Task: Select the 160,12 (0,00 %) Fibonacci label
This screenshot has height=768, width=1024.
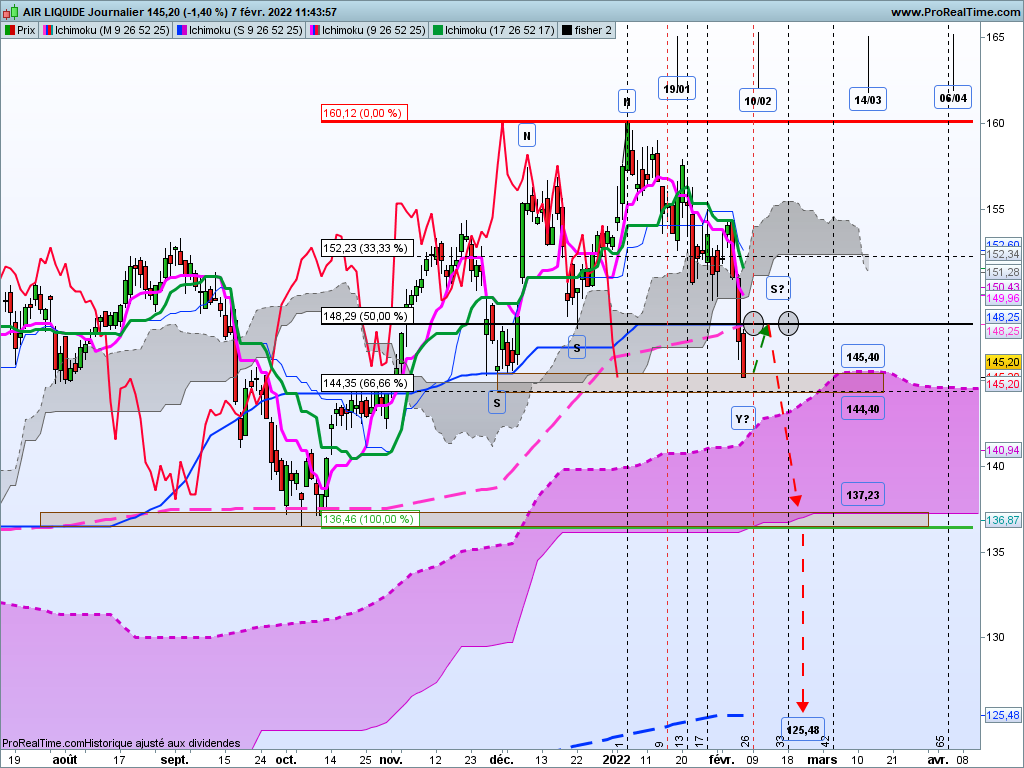Action: point(364,113)
